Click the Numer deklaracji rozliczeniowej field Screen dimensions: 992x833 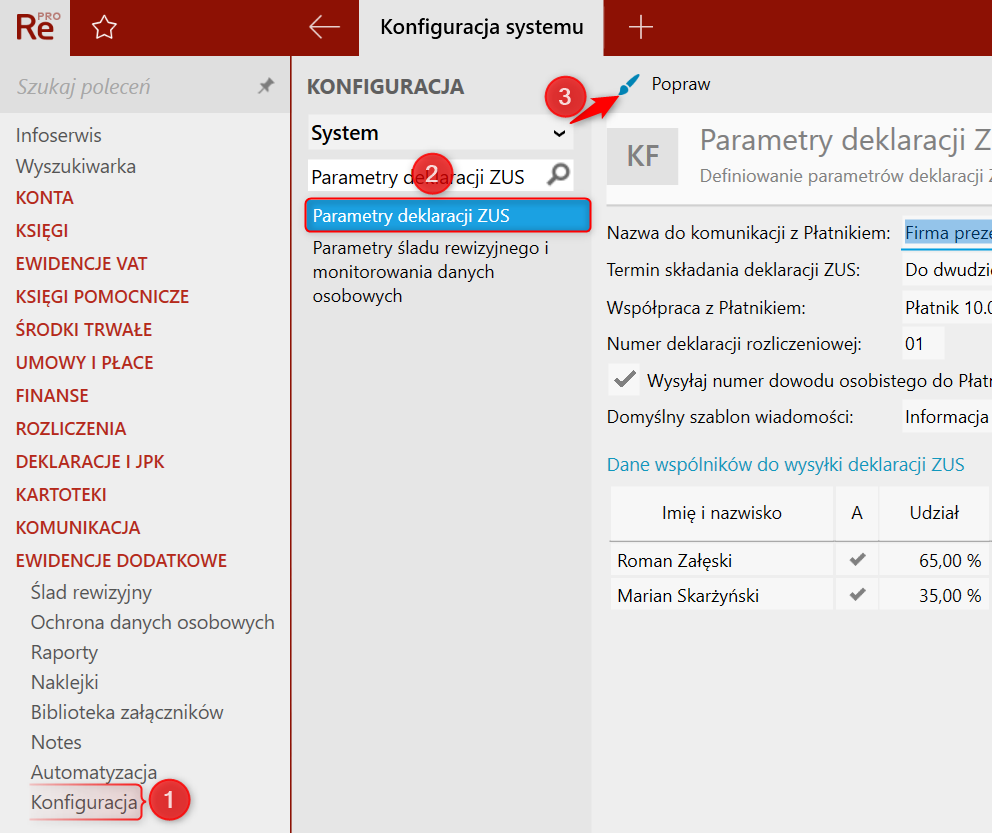pyautogui.click(x=923, y=343)
